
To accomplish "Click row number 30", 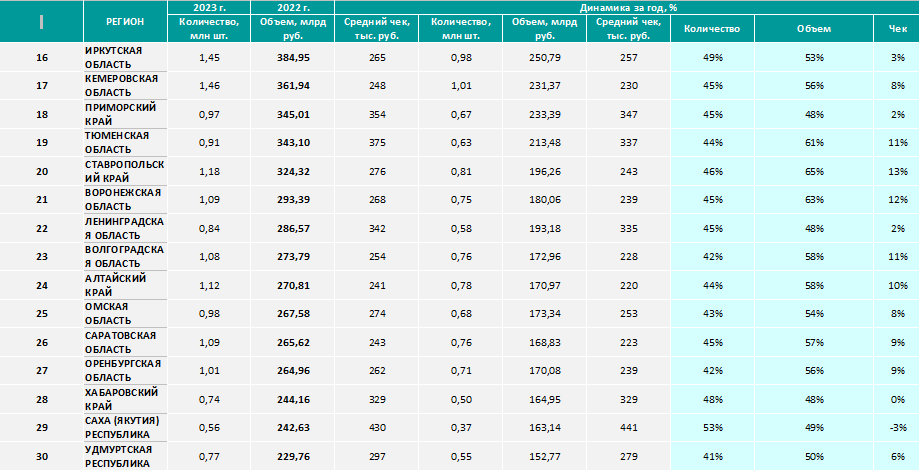I will pos(42,457).
